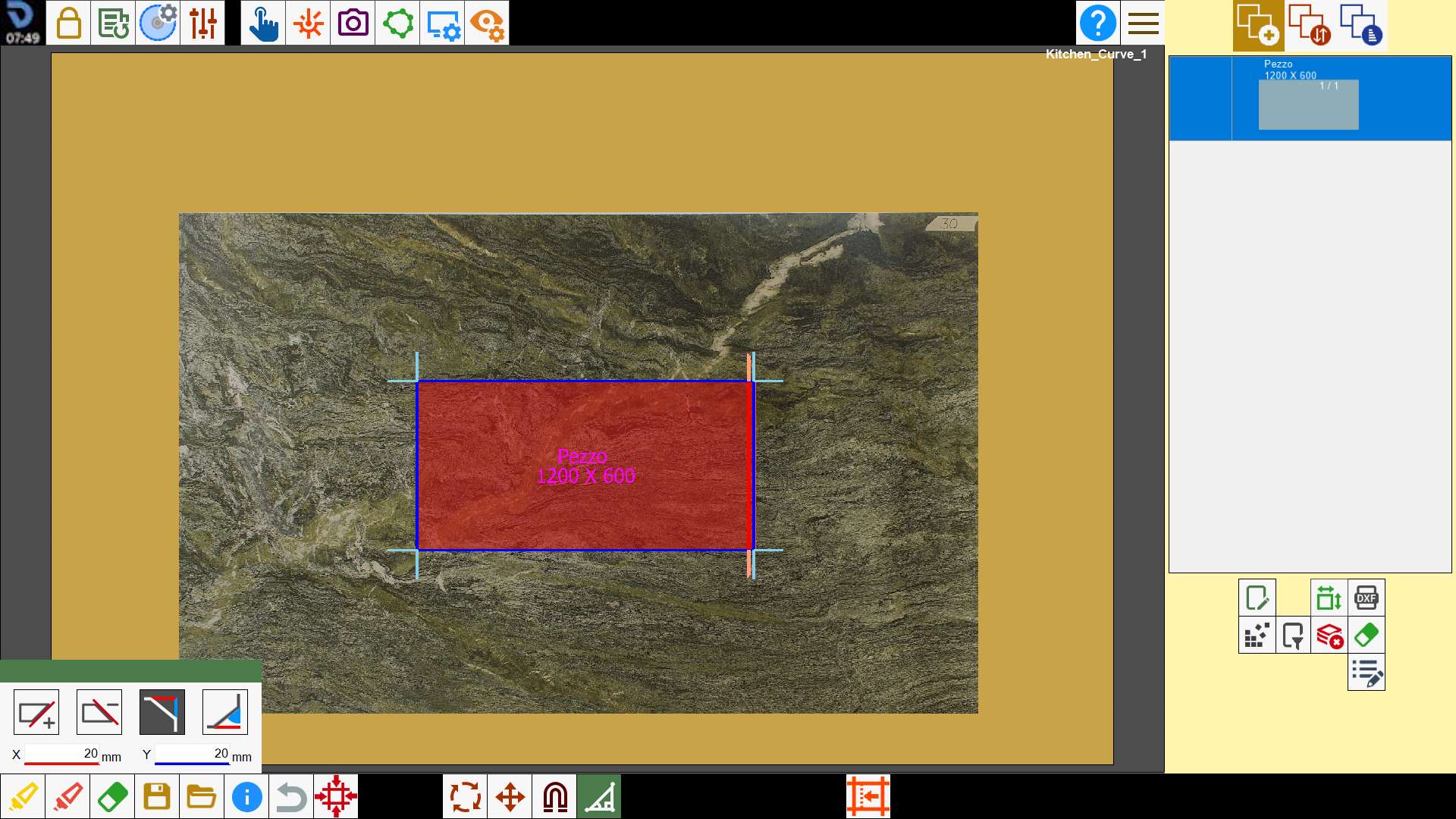The image size is (1456, 819).
Task: Toggle the active angle measure tool
Action: tap(599, 796)
